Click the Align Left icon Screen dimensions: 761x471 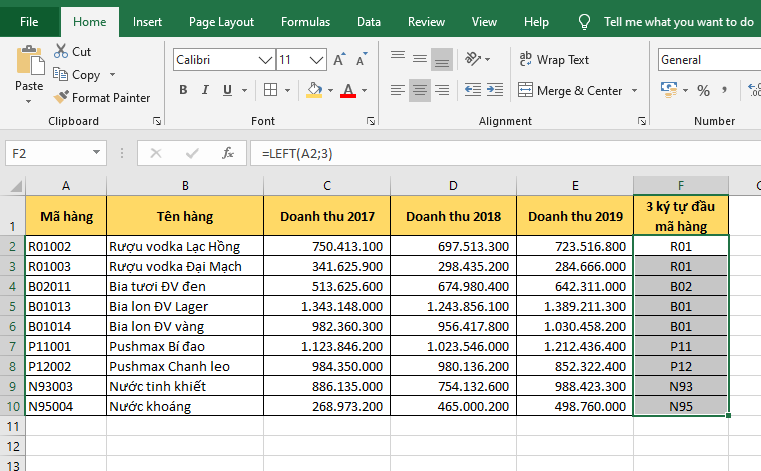point(397,91)
